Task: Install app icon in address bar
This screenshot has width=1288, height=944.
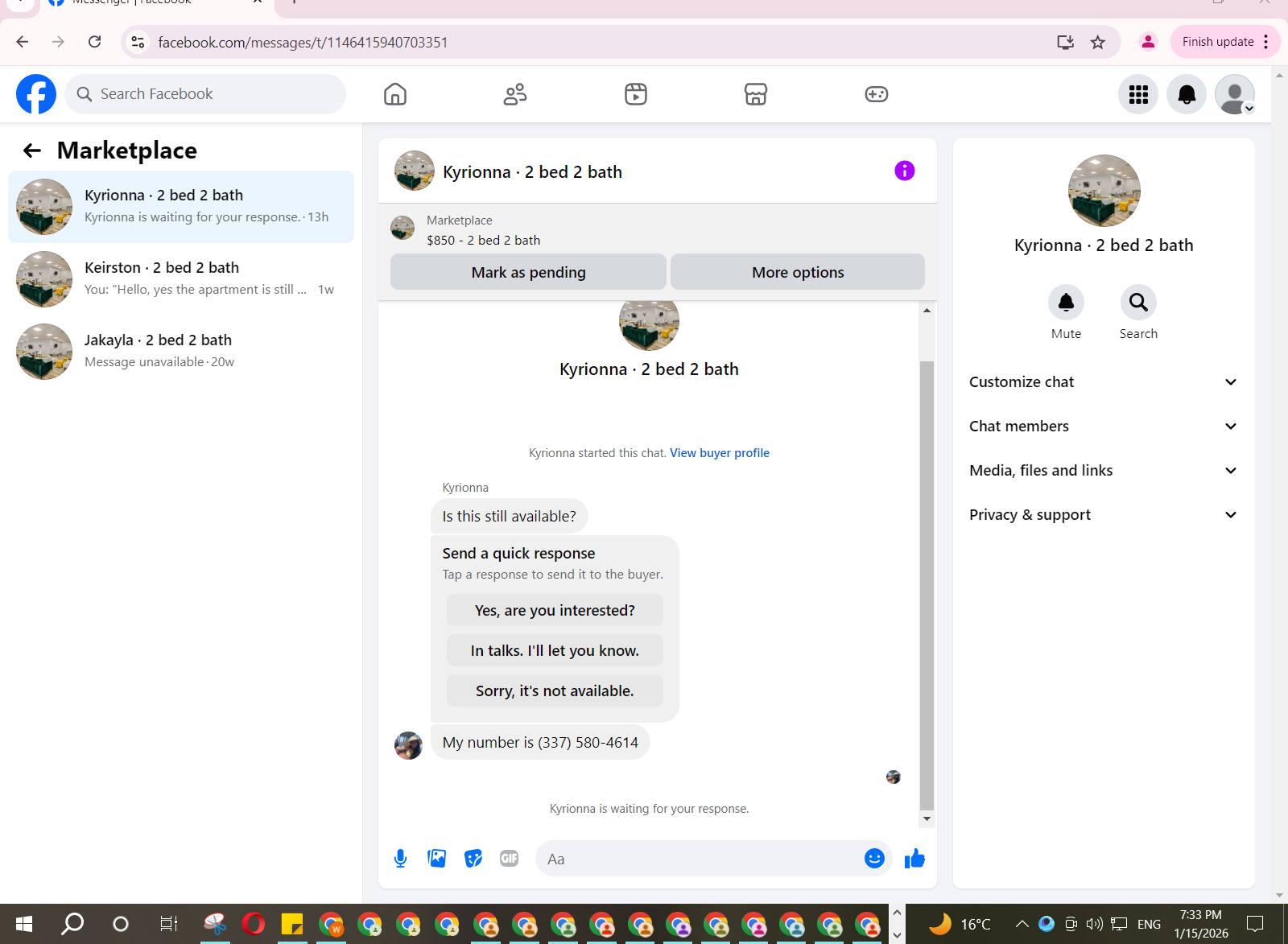Action: [x=1065, y=42]
